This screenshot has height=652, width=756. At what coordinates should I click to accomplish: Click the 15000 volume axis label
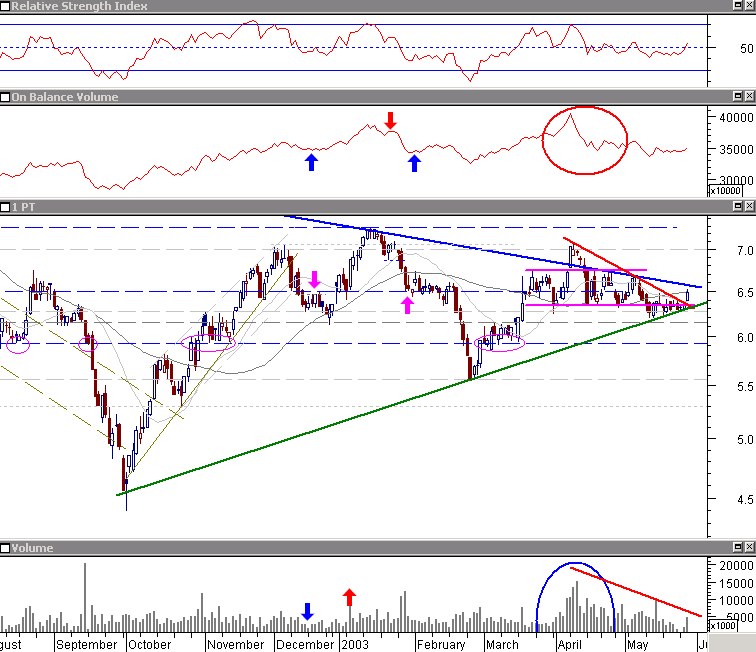(x=736, y=584)
